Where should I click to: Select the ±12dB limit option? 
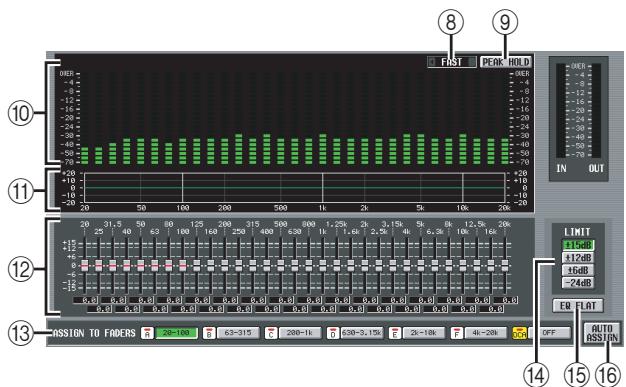[x=578, y=258]
